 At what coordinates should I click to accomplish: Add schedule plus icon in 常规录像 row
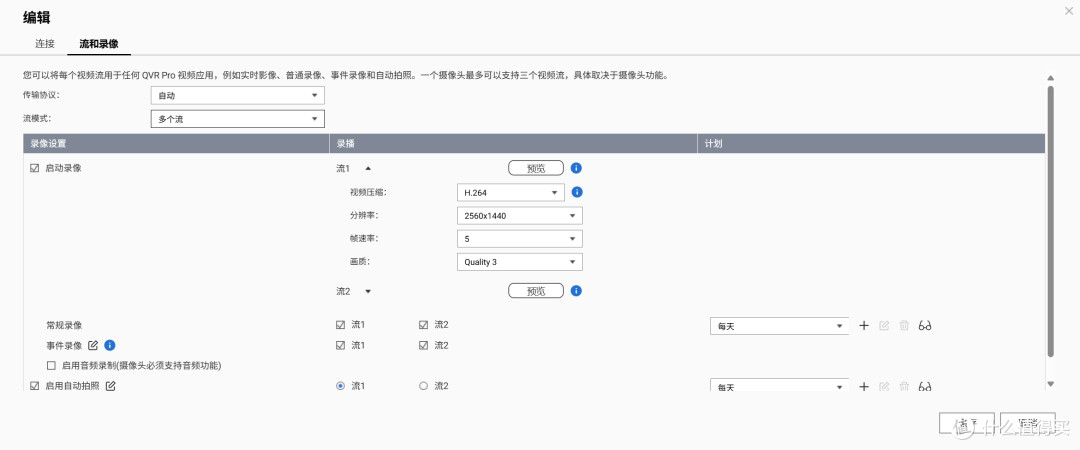(x=864, y=326)
